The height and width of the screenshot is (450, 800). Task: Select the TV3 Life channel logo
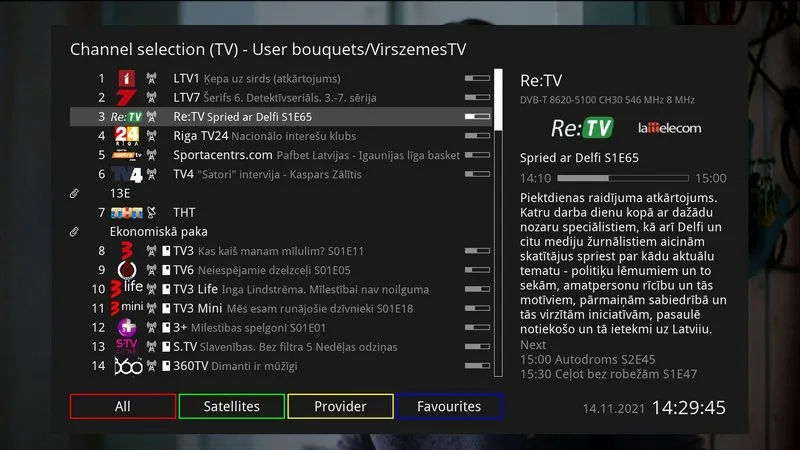(127, 289)
